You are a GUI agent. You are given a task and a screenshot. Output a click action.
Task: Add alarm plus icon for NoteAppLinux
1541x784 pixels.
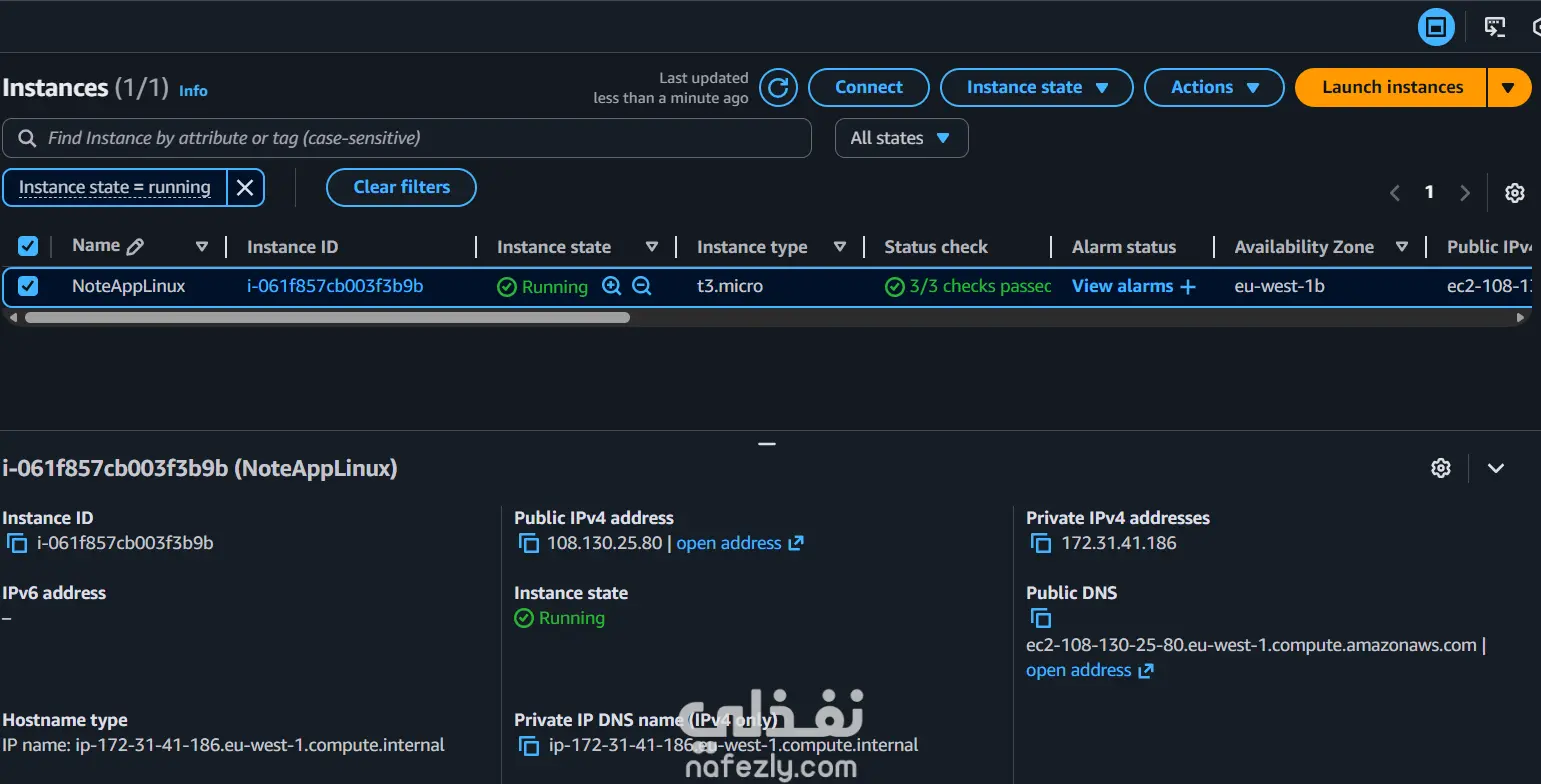pyautogui.click(x=1188, y=287)
